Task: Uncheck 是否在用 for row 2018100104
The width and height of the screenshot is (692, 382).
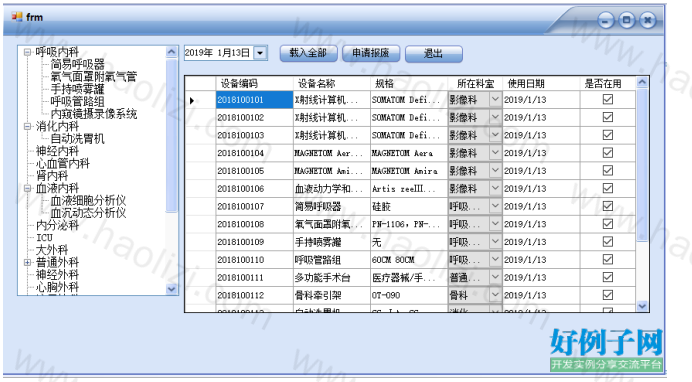Action: [x=608, y=153]
